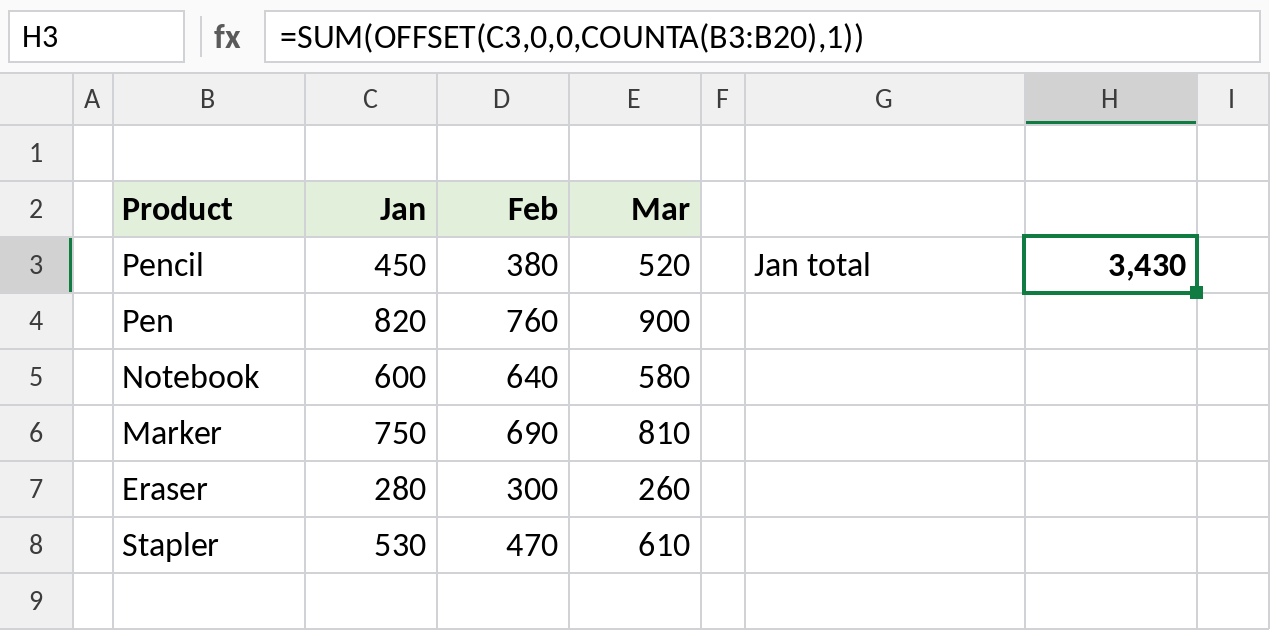Click the Product header cell
The width and height of the screenshot is (1270, 630).
point(209,209)
